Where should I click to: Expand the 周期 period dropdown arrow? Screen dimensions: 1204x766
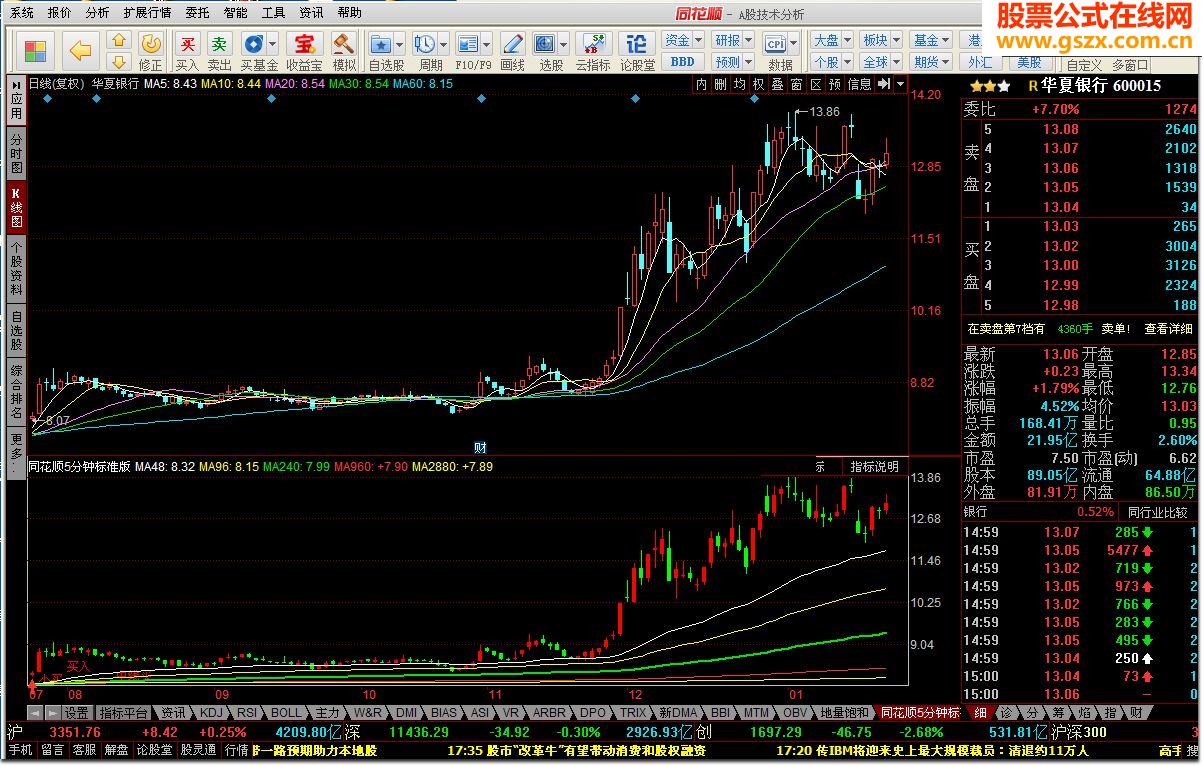point(443,44)
